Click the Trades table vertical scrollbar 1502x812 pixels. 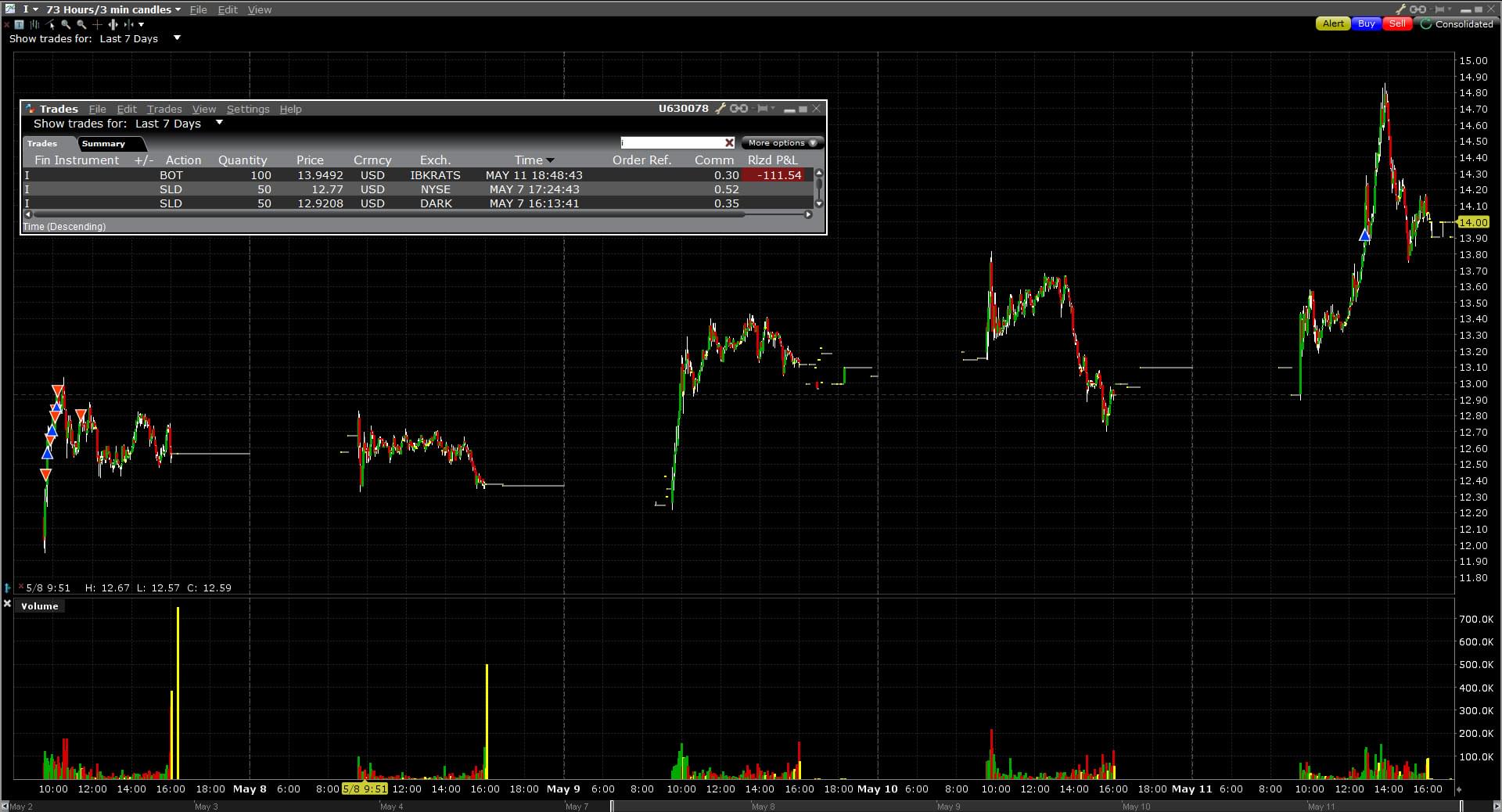point(819,188)
